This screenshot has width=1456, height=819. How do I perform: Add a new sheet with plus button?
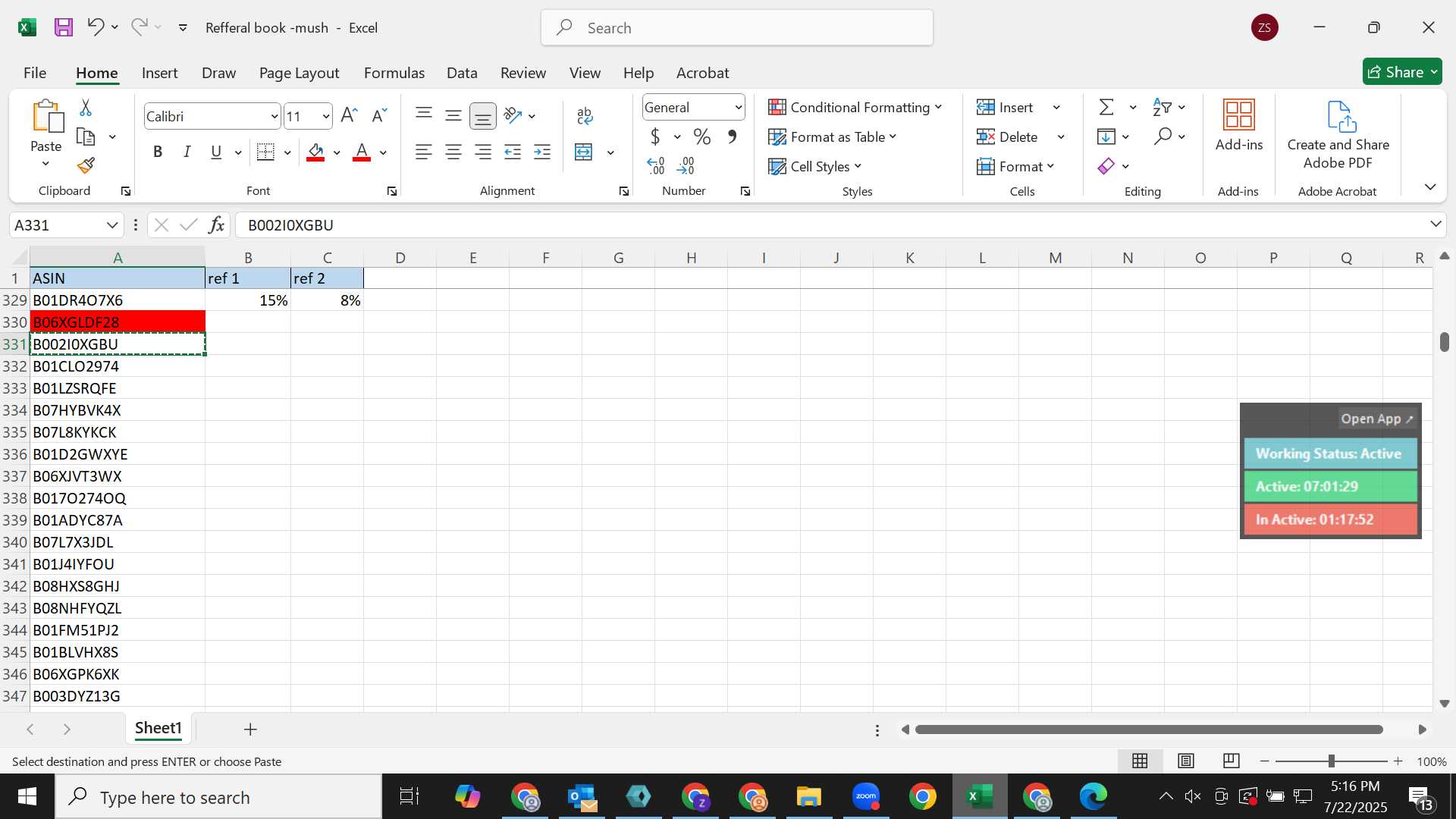click(250, 730)
